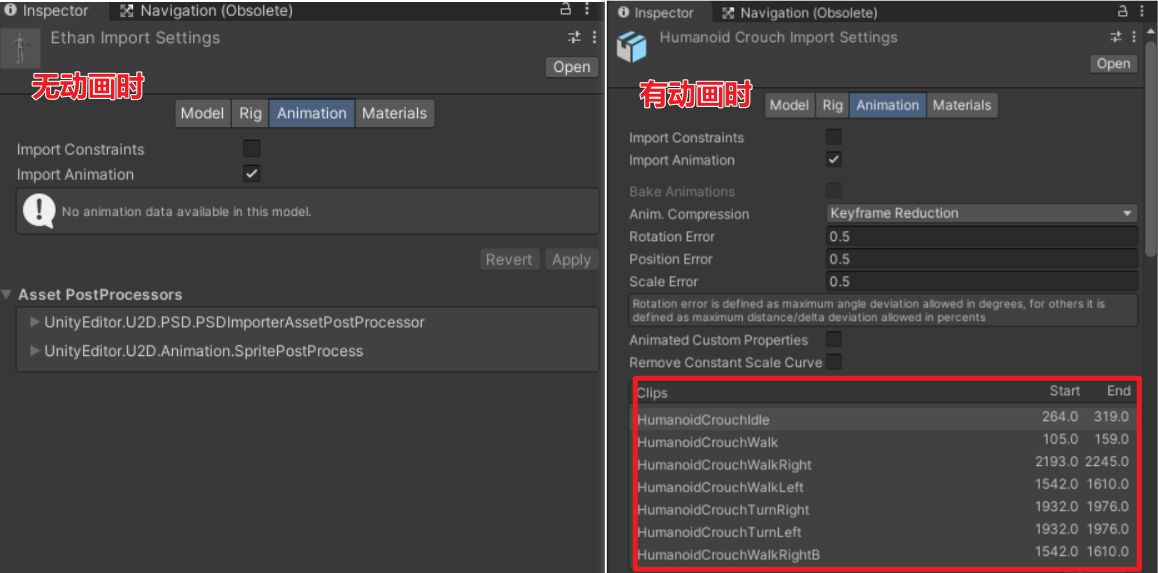Uncheck Import Animation in Humanoid Crouch panel
The height and width of the screenshot is (573, 1158).
(834, 159)
